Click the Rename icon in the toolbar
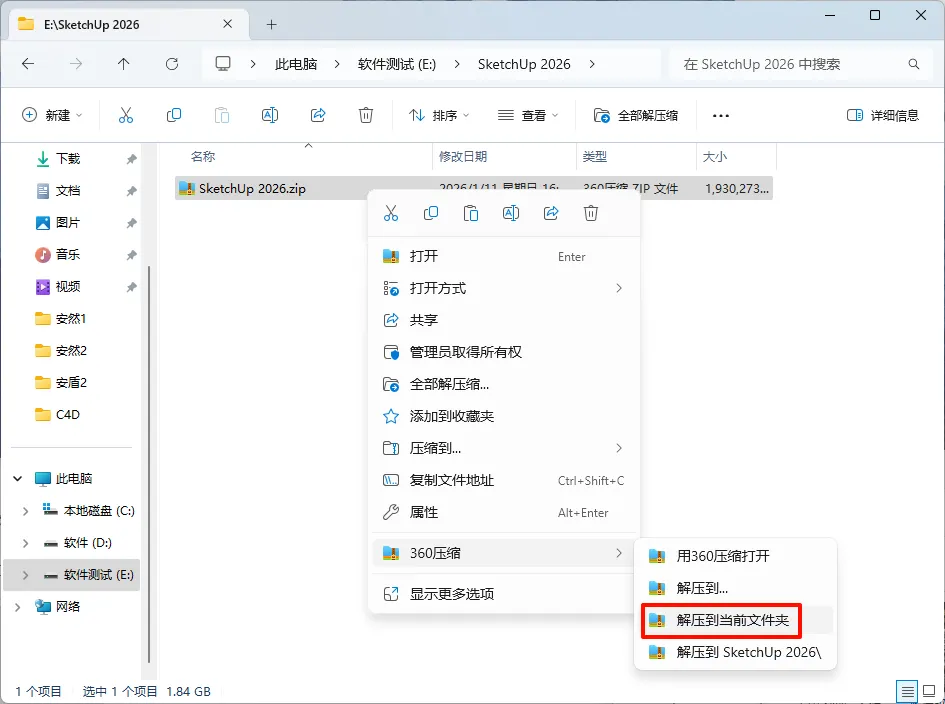 270,115
